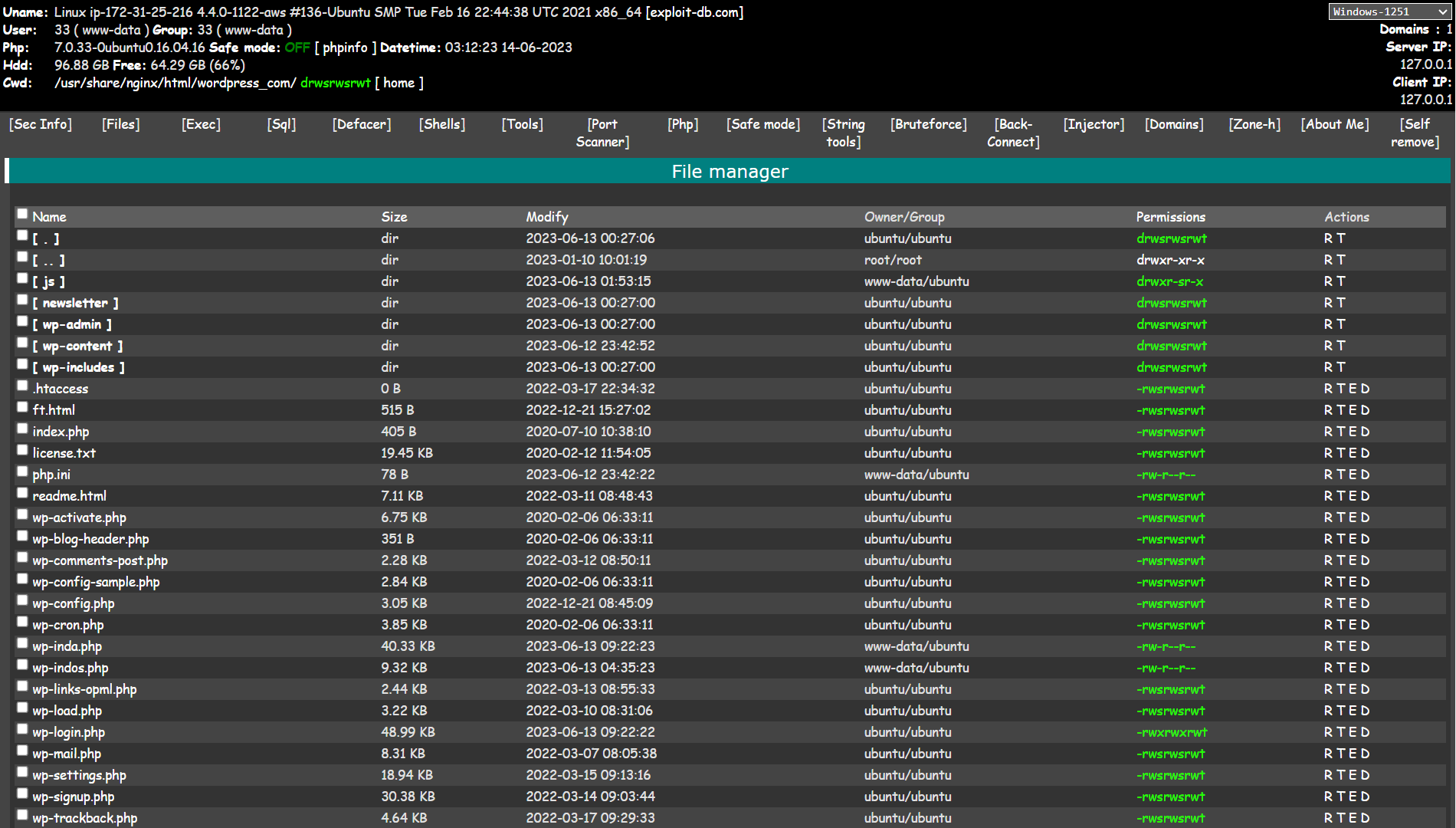
Task: Click the D action for ft.html
Action: tap(1365, 410)
